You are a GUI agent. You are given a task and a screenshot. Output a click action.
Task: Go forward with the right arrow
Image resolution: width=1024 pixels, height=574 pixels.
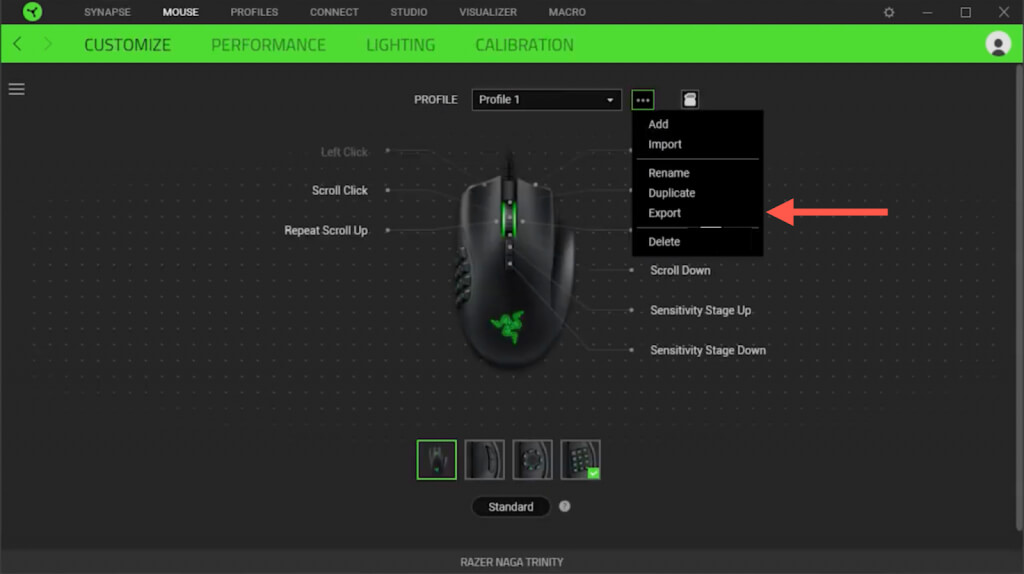pos(48,44)
